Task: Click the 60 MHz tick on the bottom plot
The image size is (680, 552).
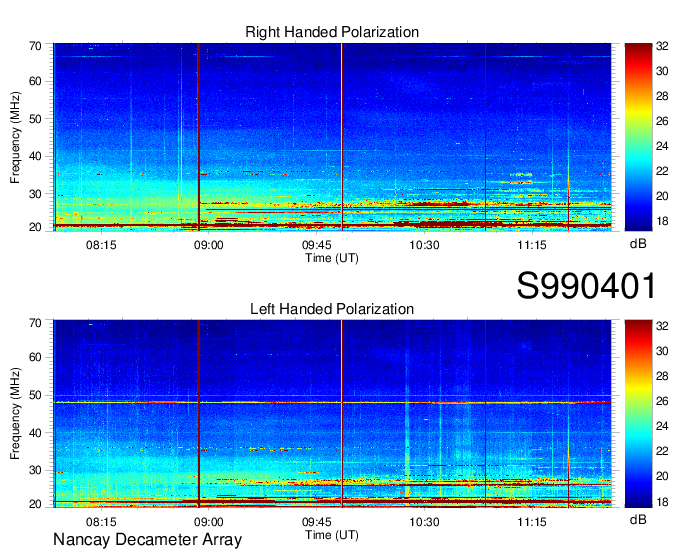Action: (x=35, y=358)
